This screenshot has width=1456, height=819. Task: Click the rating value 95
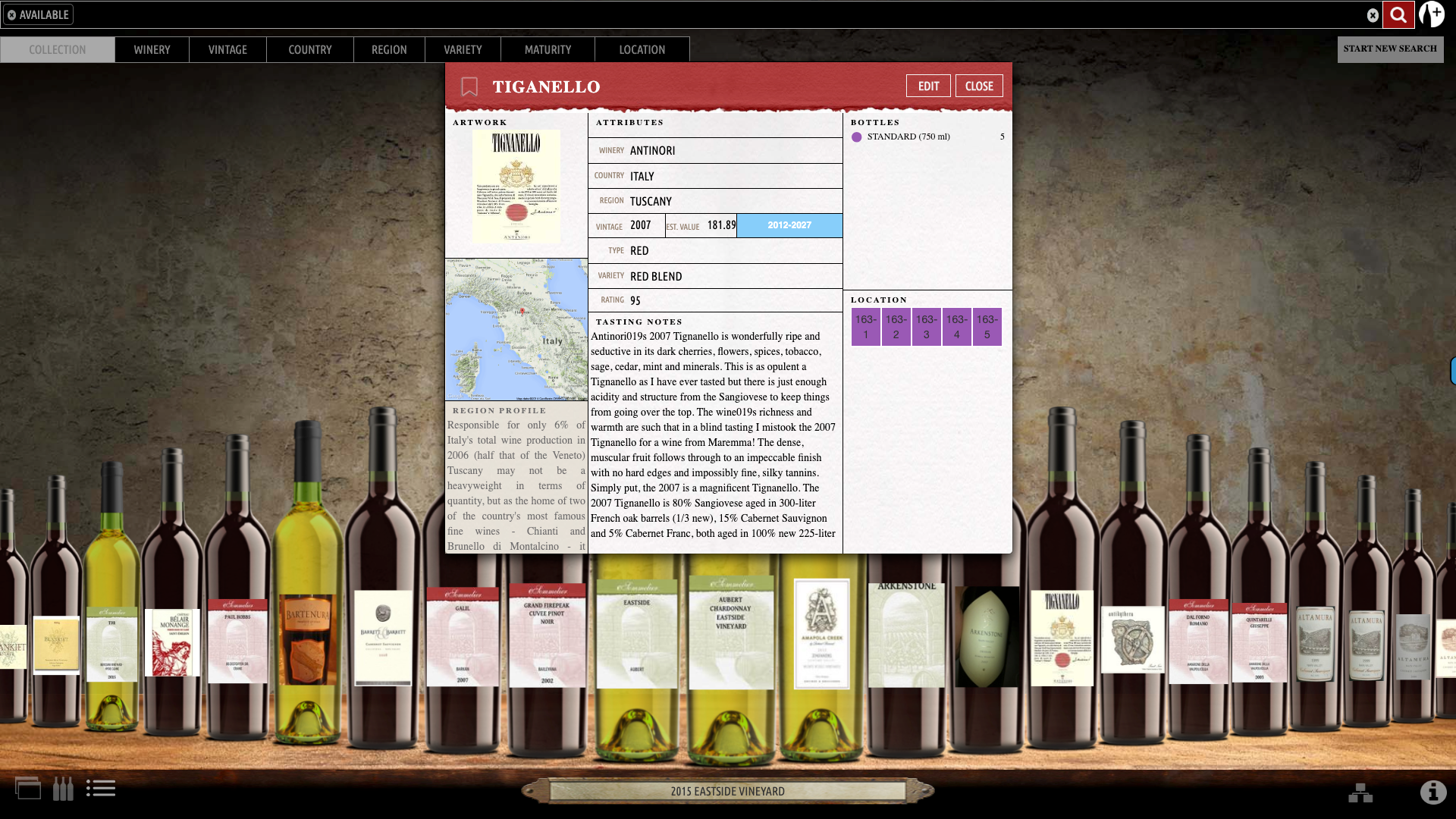(635, 301)
